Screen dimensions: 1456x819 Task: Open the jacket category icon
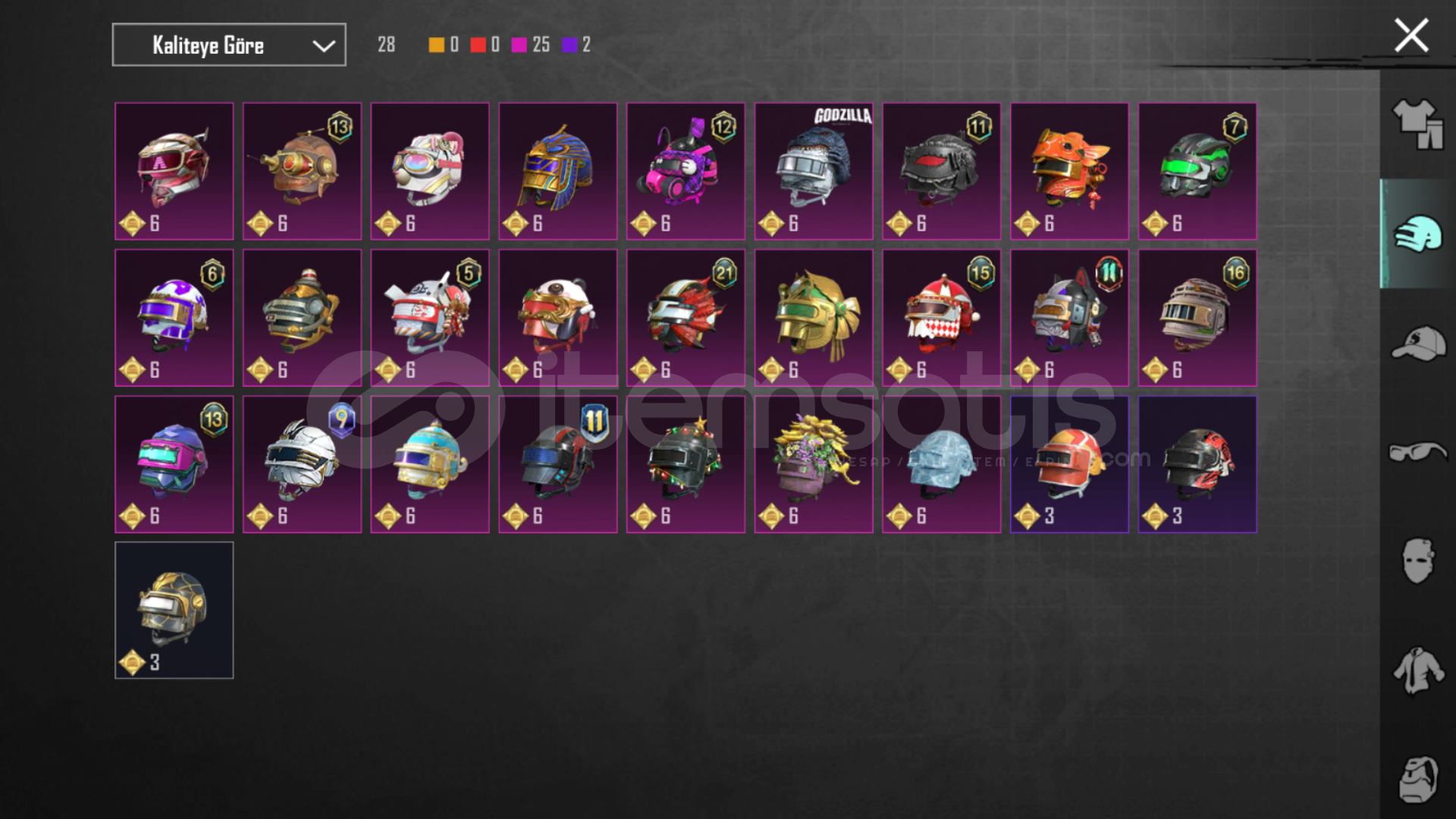[1418, 670]
